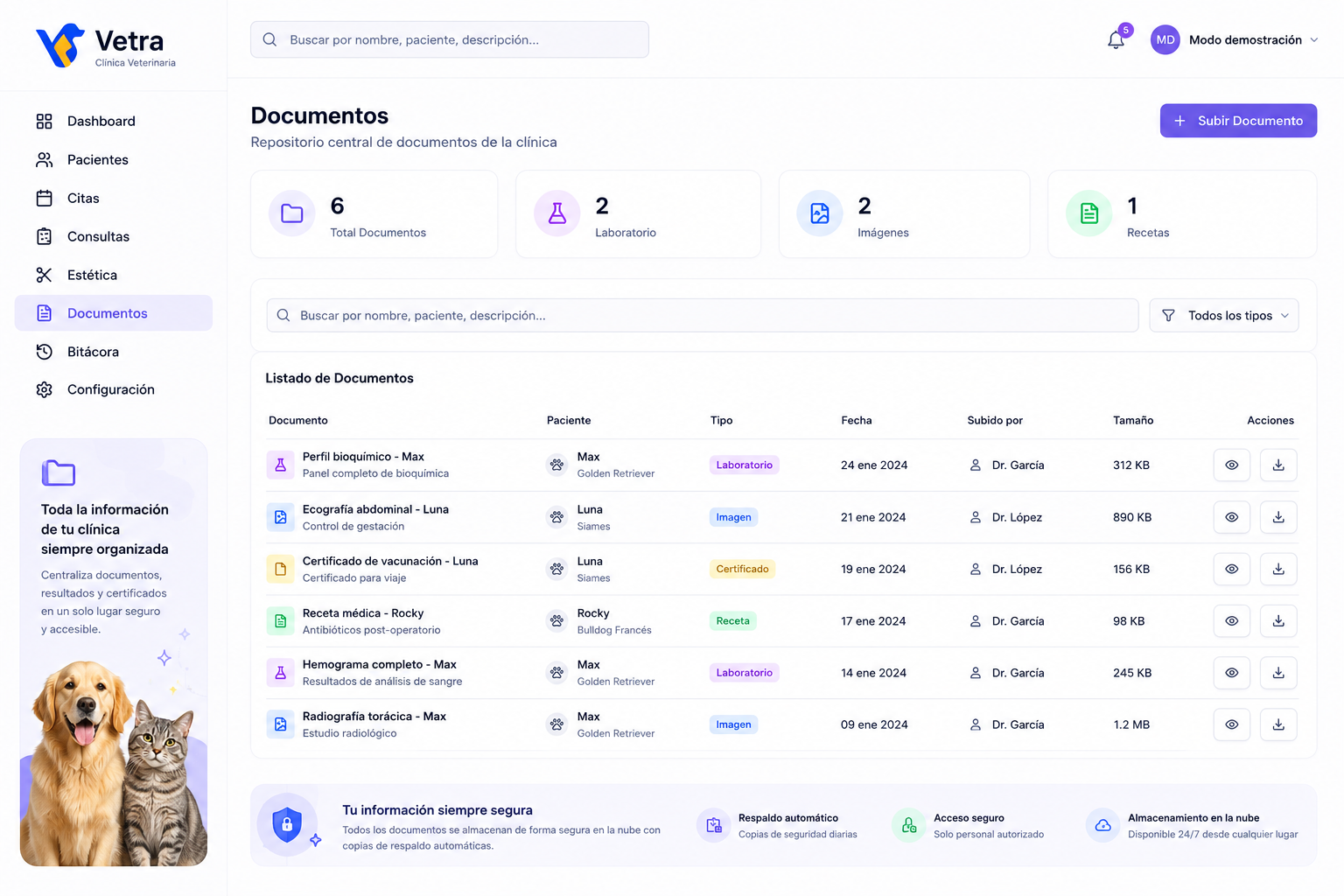
Task: Download the Receta médica - Rocky file
Action: click(x=1278, y=621)
